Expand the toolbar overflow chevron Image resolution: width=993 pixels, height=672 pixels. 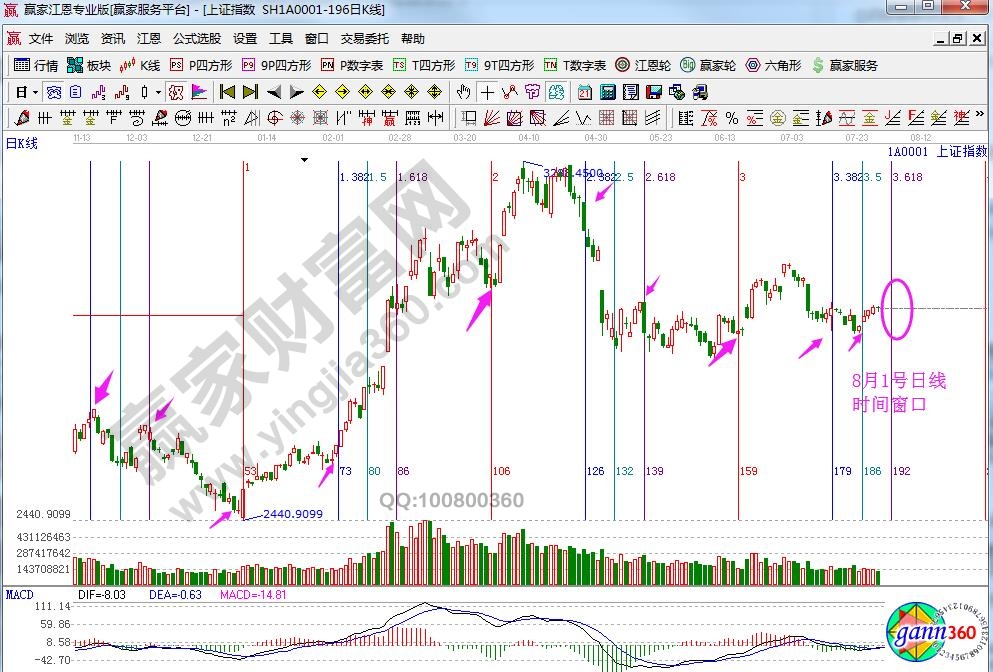[979, 117]
